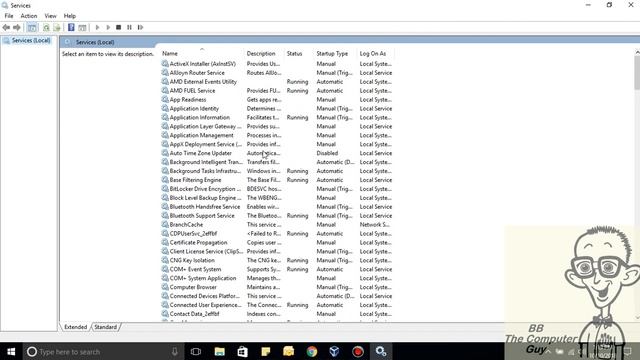The width and height of the screenshot is (640, 360).
Task: Open the Action menu
Action: click(x=29, y=16)
